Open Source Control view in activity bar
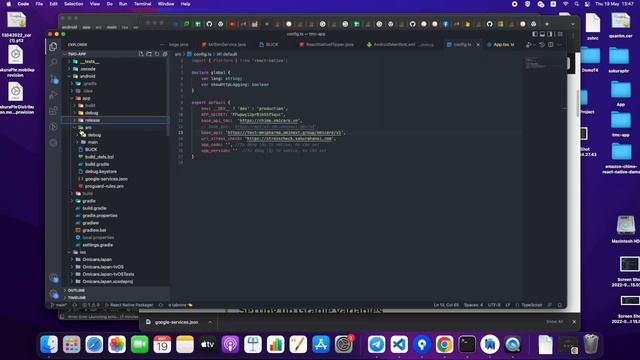Viewport: 640px width, 360px height. pyautogui.click(x=53, y=79)
